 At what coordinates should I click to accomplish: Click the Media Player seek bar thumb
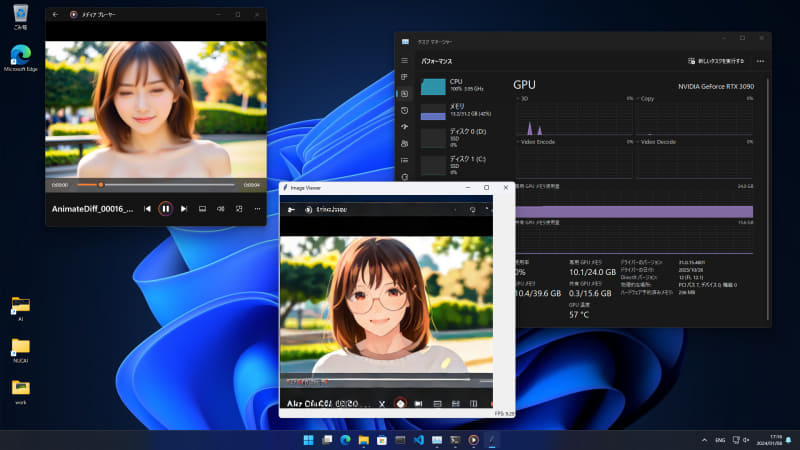tap(101, 185)
